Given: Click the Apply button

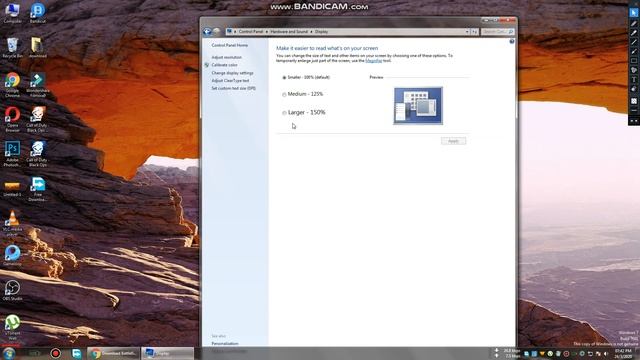Looking at the screenshot, I should [x=453, y=141].
